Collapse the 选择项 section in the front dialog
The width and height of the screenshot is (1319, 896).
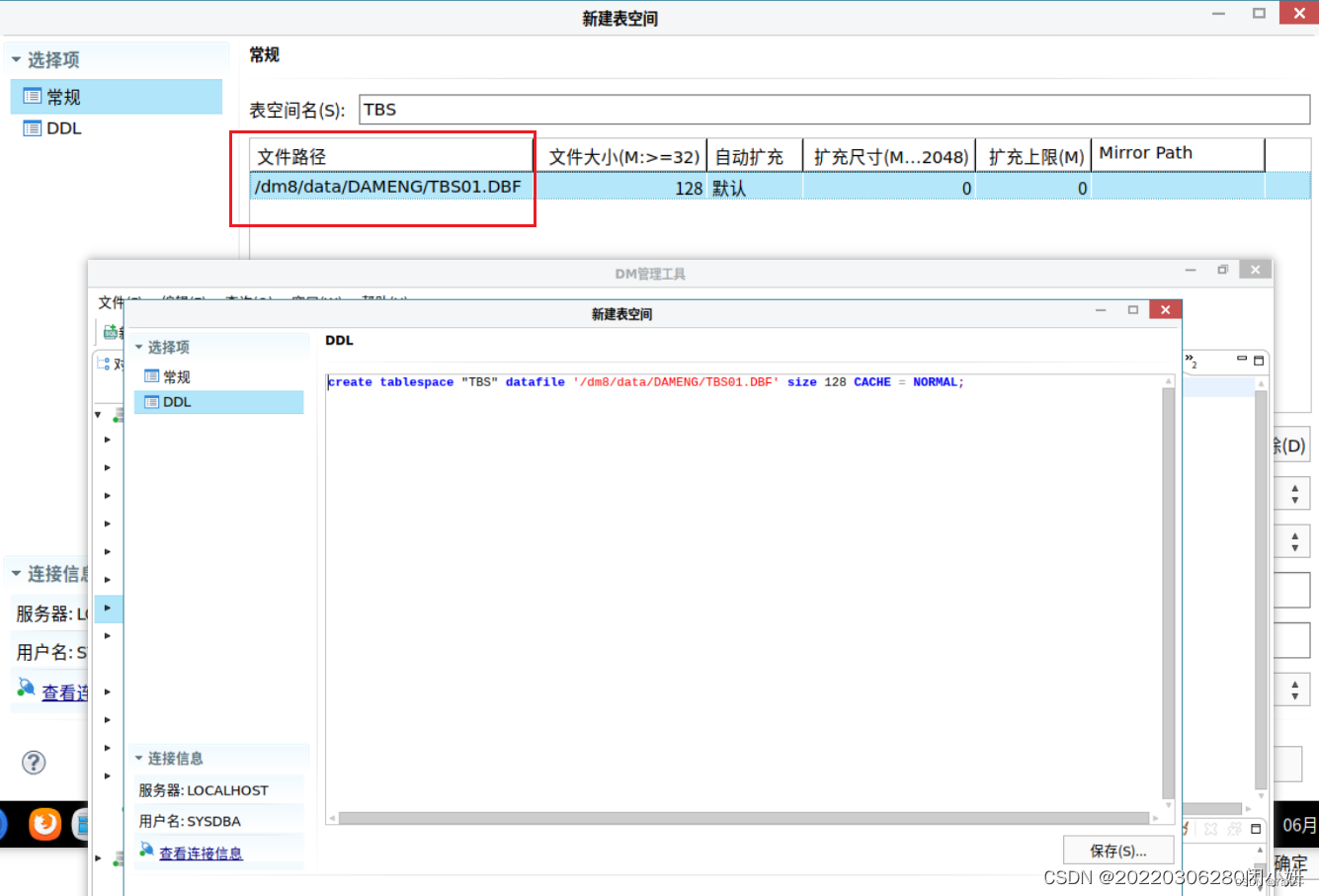click(139, 347)
